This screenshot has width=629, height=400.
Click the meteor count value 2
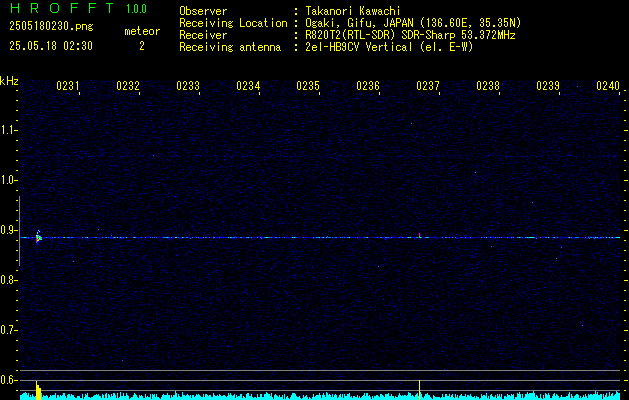click(142, 46)
